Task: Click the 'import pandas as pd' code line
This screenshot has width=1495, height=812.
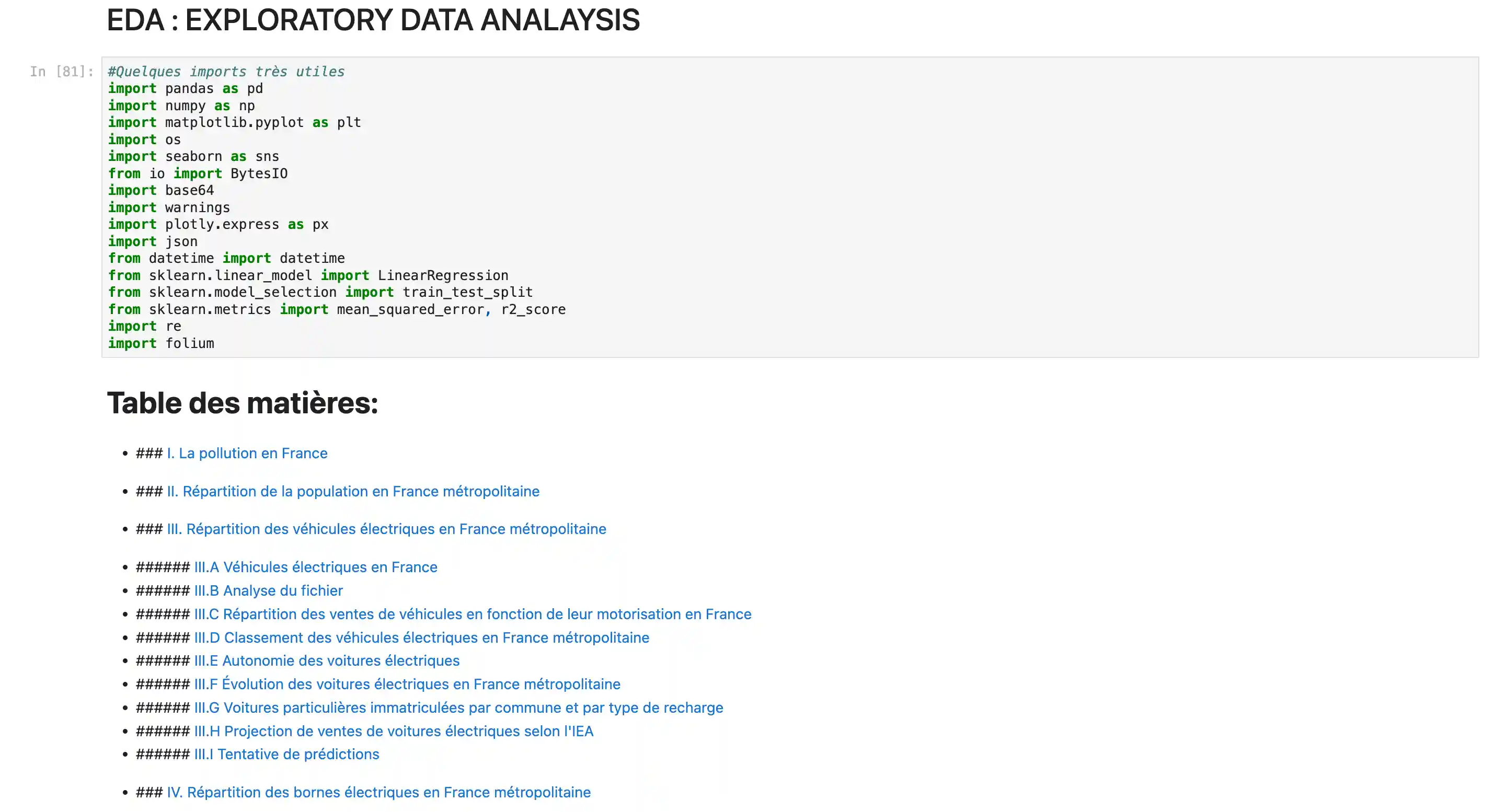Action: (185, 88)
